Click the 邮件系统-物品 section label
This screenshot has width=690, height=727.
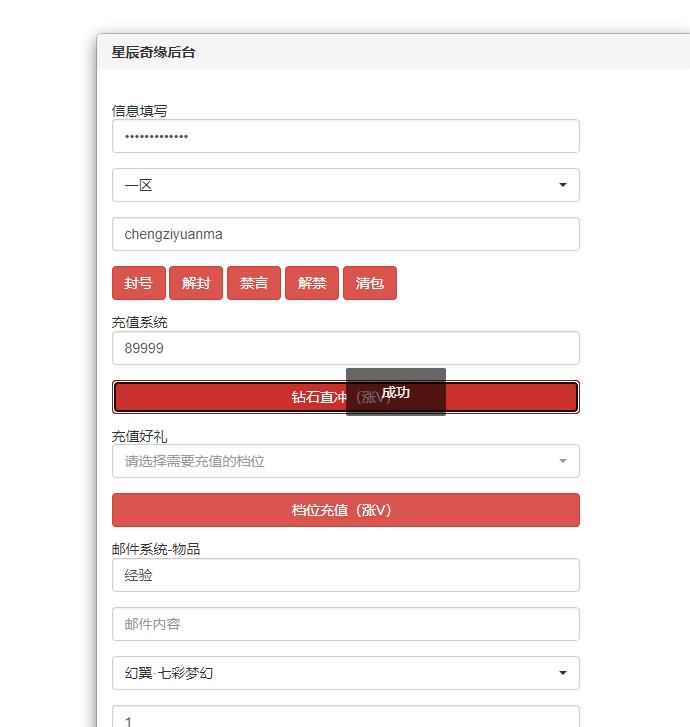[156, 549]
